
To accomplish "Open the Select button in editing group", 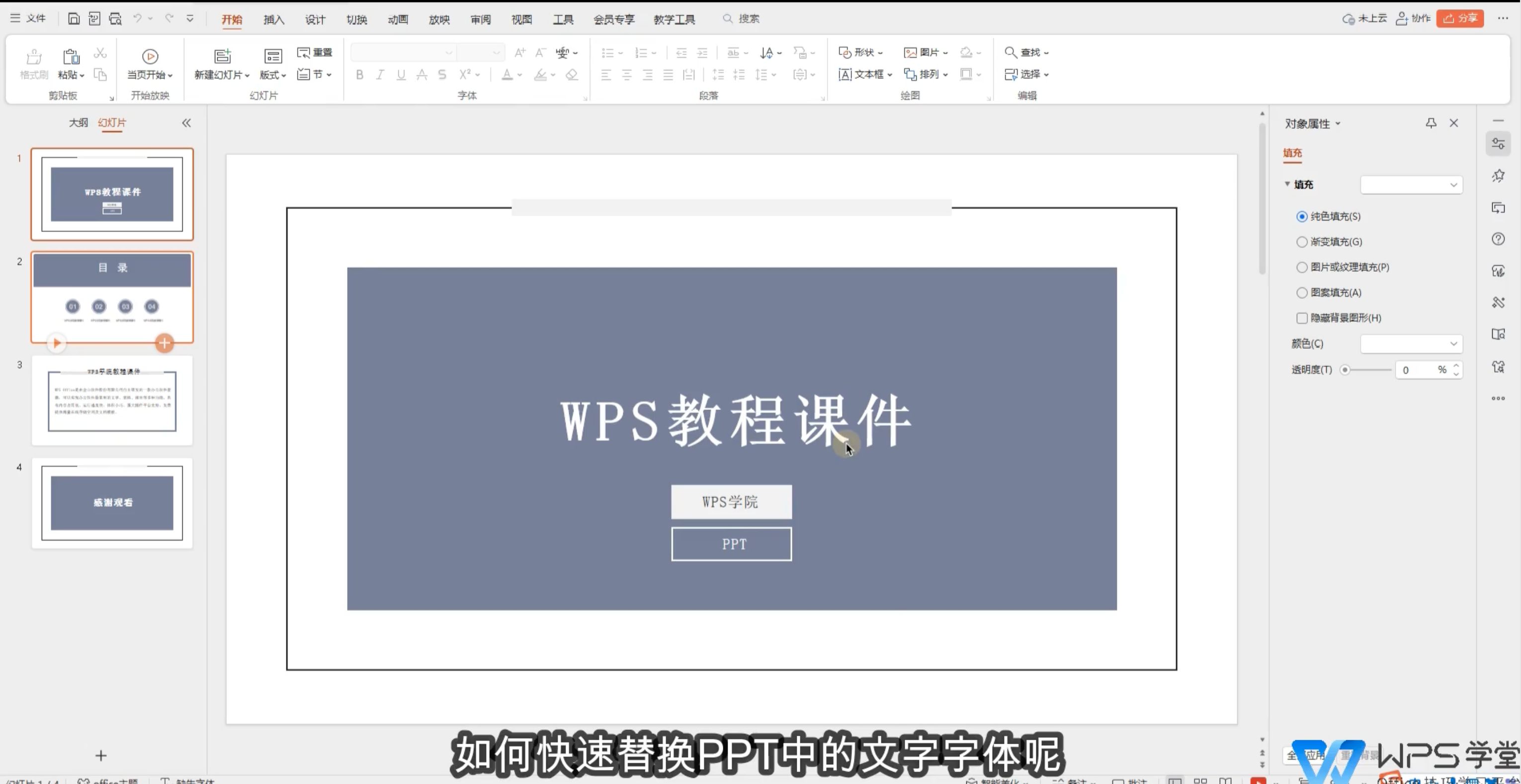I will [x=1026, y=75].
